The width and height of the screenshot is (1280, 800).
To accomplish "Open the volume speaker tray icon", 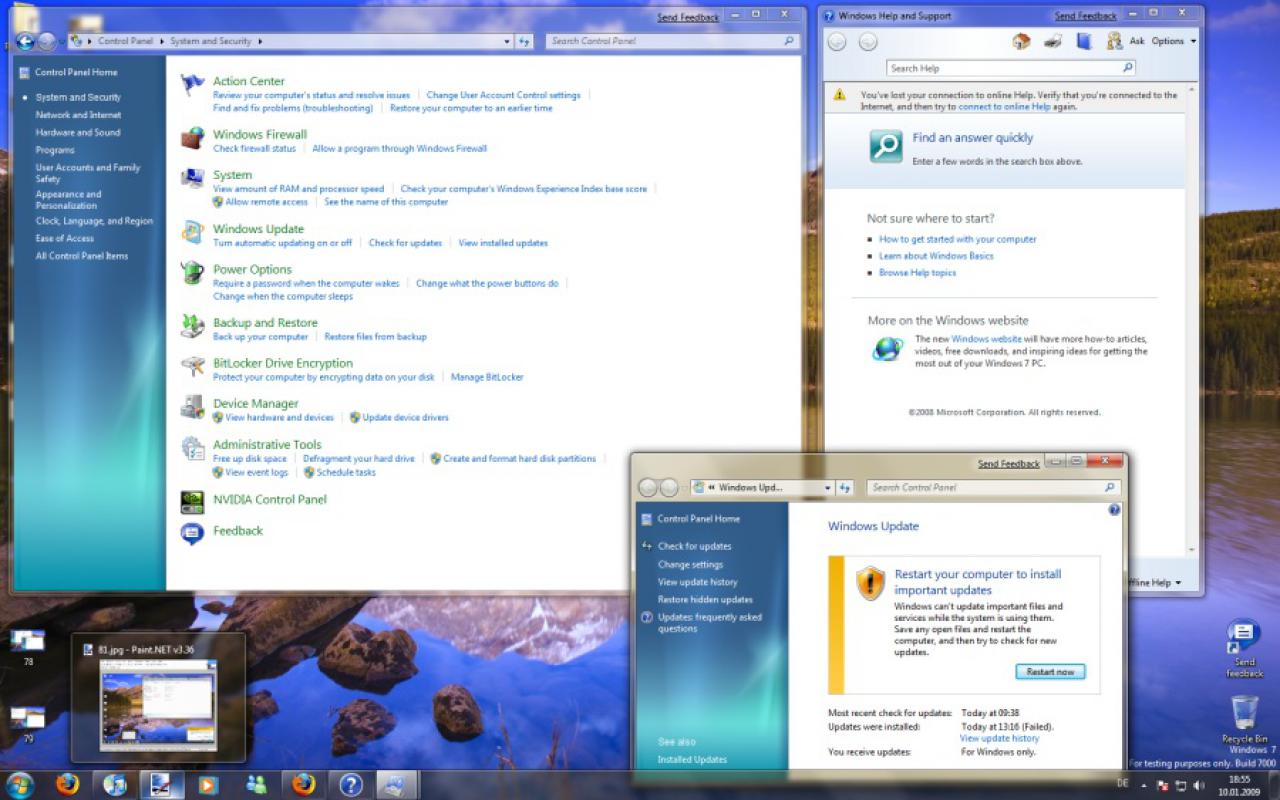I will coord(1200,785).
